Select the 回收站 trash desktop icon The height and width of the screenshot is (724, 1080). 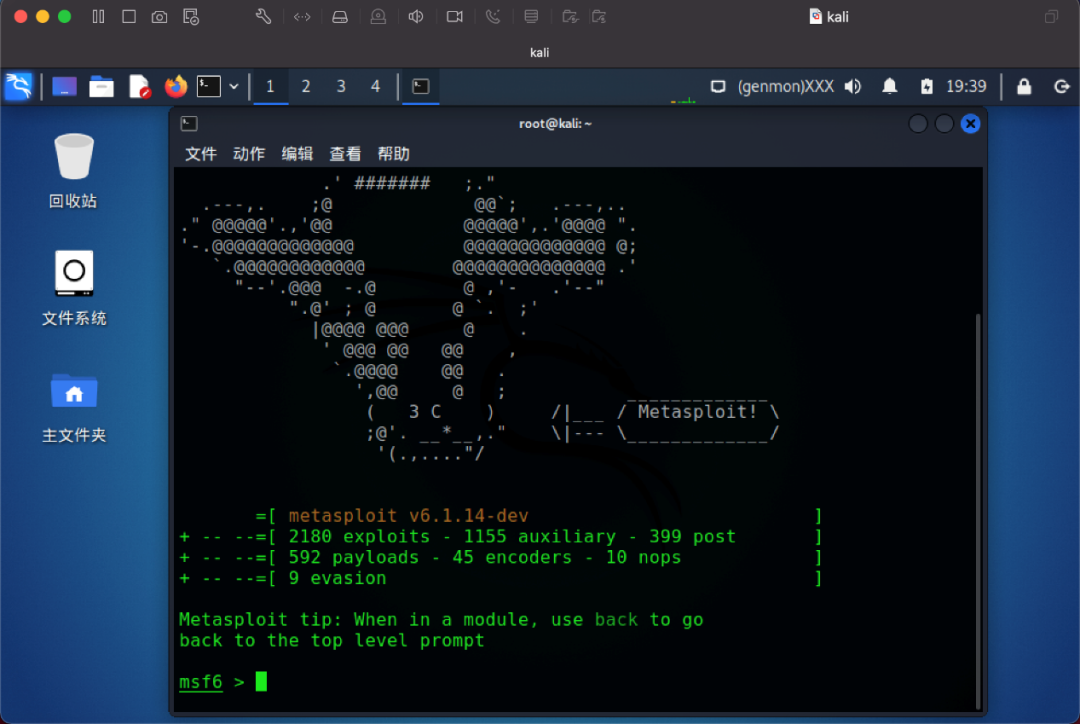[x=74, y=171]
